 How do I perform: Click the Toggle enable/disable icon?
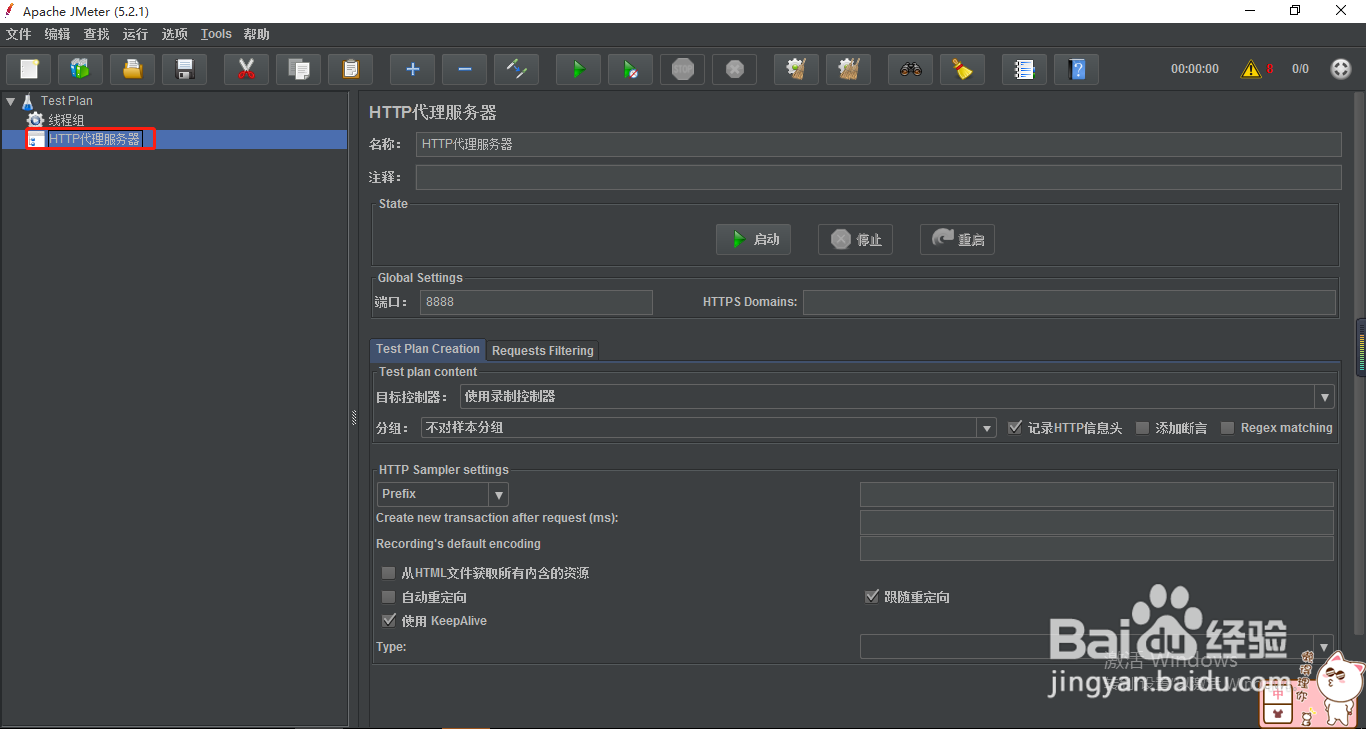(516, 69)
